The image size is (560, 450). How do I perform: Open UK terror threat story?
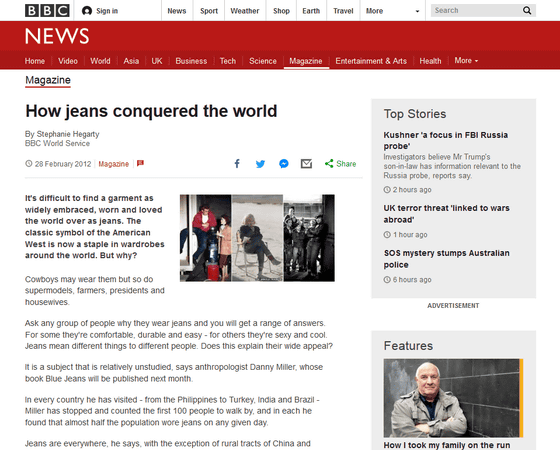[446, 214]
